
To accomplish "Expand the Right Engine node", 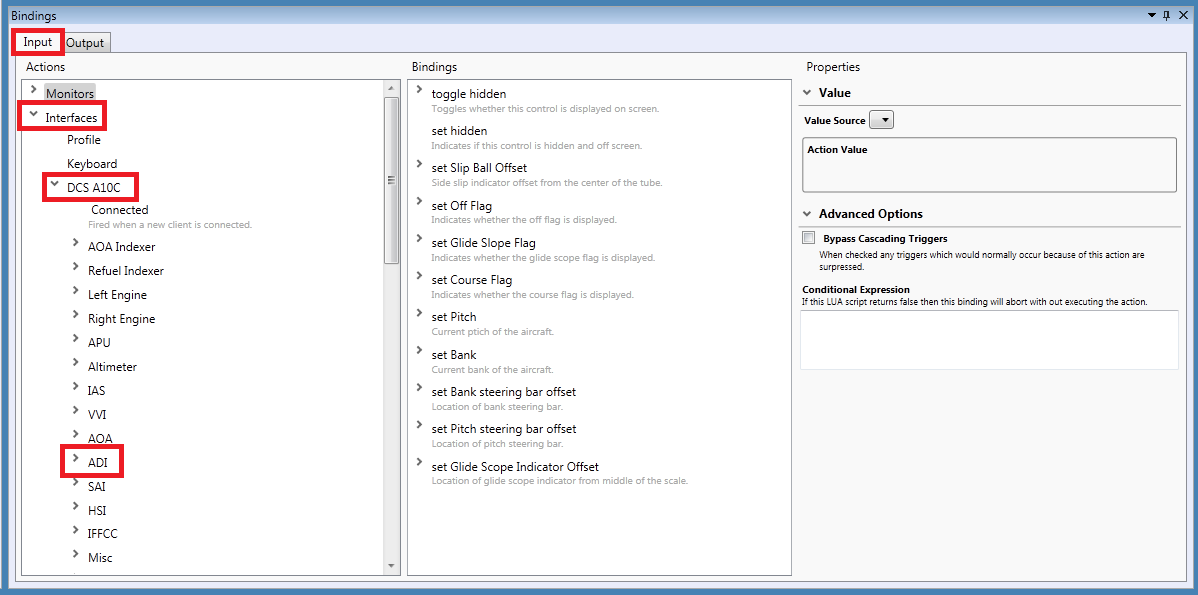I will coord(76,315).
